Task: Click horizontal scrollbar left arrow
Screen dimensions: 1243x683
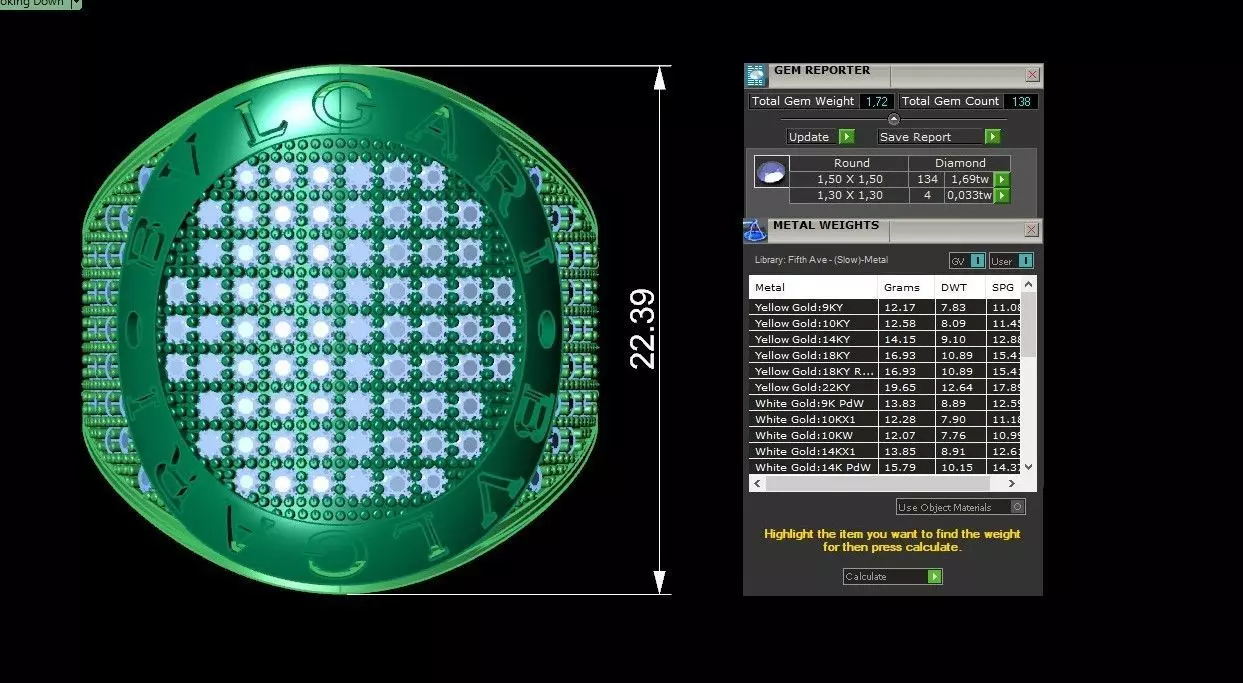Action: point(757,483)
